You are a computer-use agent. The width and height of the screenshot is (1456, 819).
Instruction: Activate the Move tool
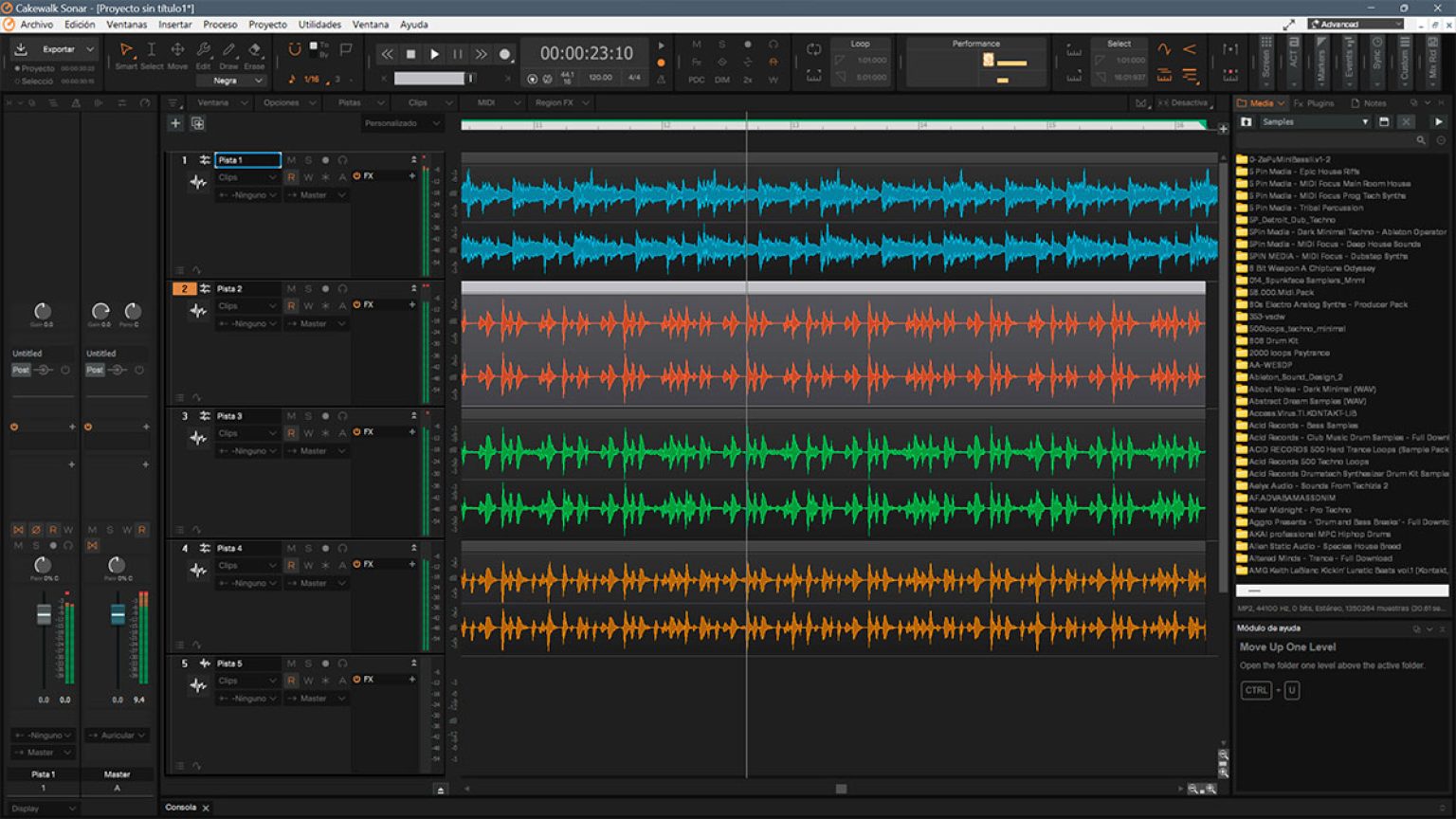[x=177, y=50]
